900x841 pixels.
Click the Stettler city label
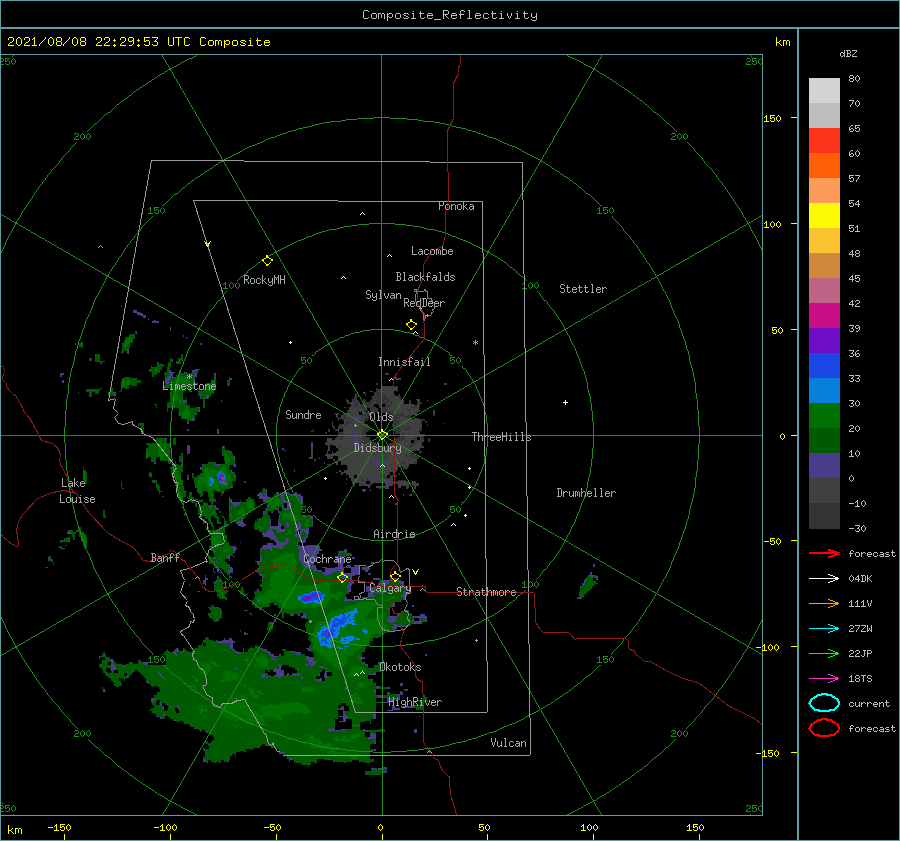pos(583,289)
